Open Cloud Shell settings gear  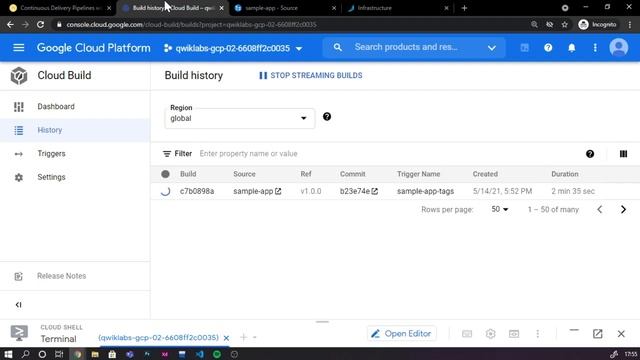pyautogui.click(x=491, y=333)
